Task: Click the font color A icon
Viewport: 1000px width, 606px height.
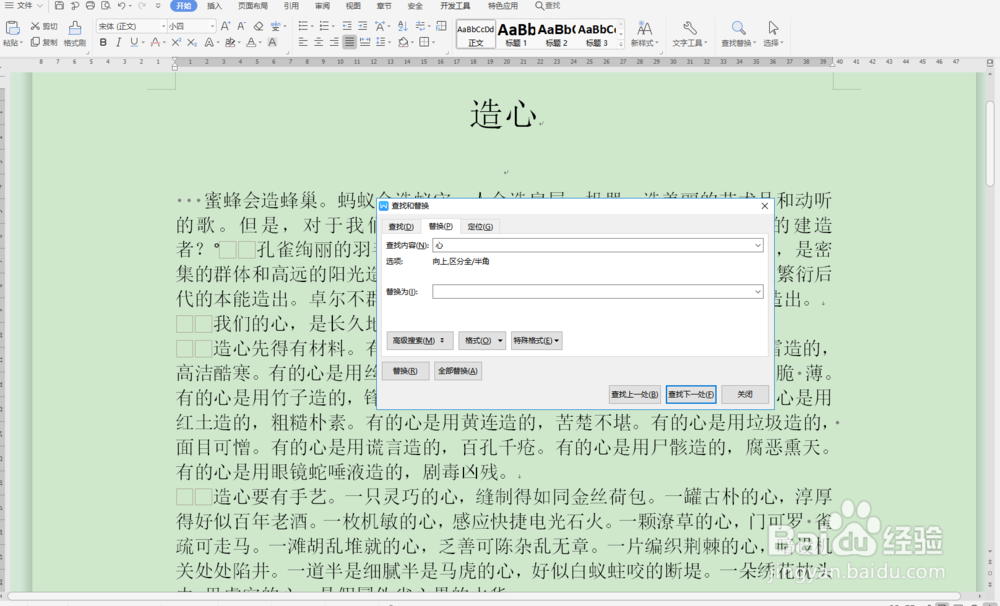Action: point(251,42)
